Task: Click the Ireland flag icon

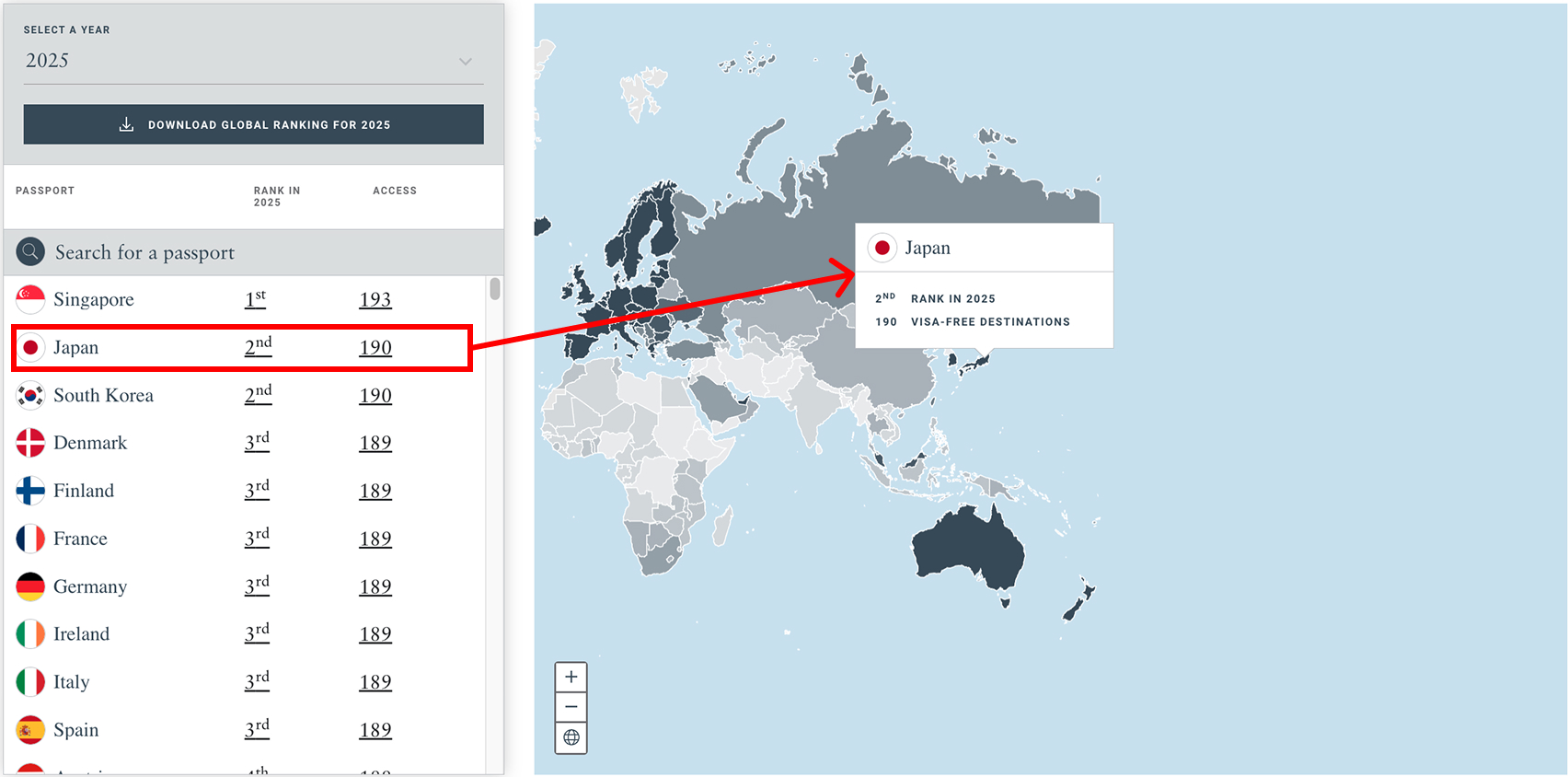Action: coord(30,634)
